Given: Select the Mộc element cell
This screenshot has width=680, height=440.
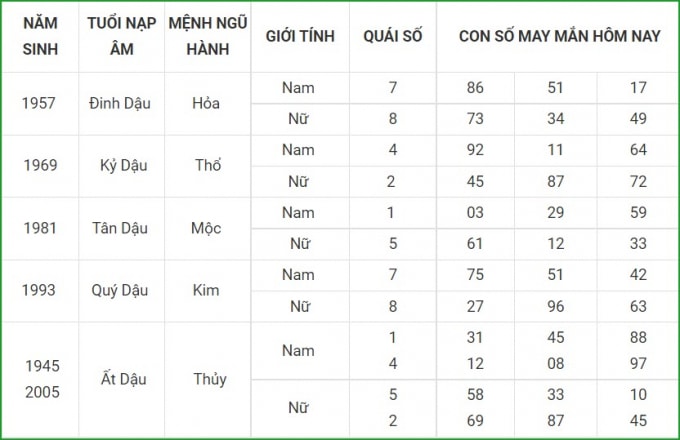Looking at the screenshot, I should (x=206, y=228).
